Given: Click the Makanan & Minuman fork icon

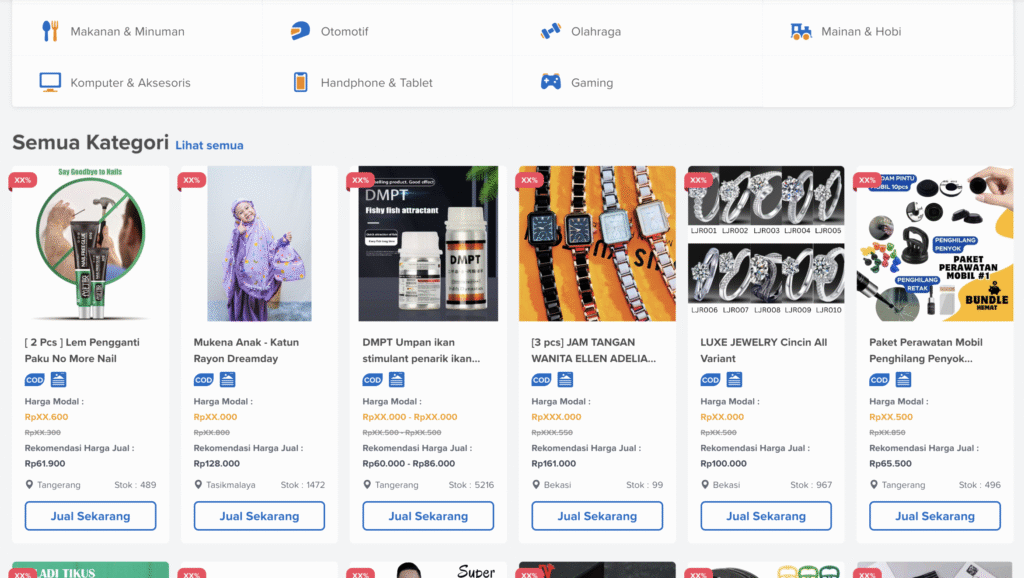Looking at the screenshot, I should click(x=50, y=31).
